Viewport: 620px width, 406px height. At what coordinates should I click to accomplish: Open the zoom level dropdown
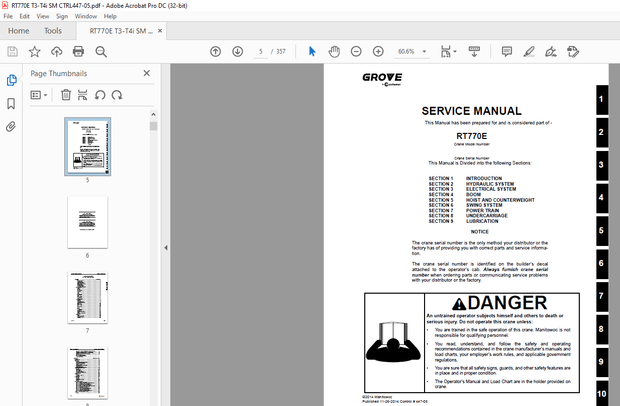[x=424, y=51]
